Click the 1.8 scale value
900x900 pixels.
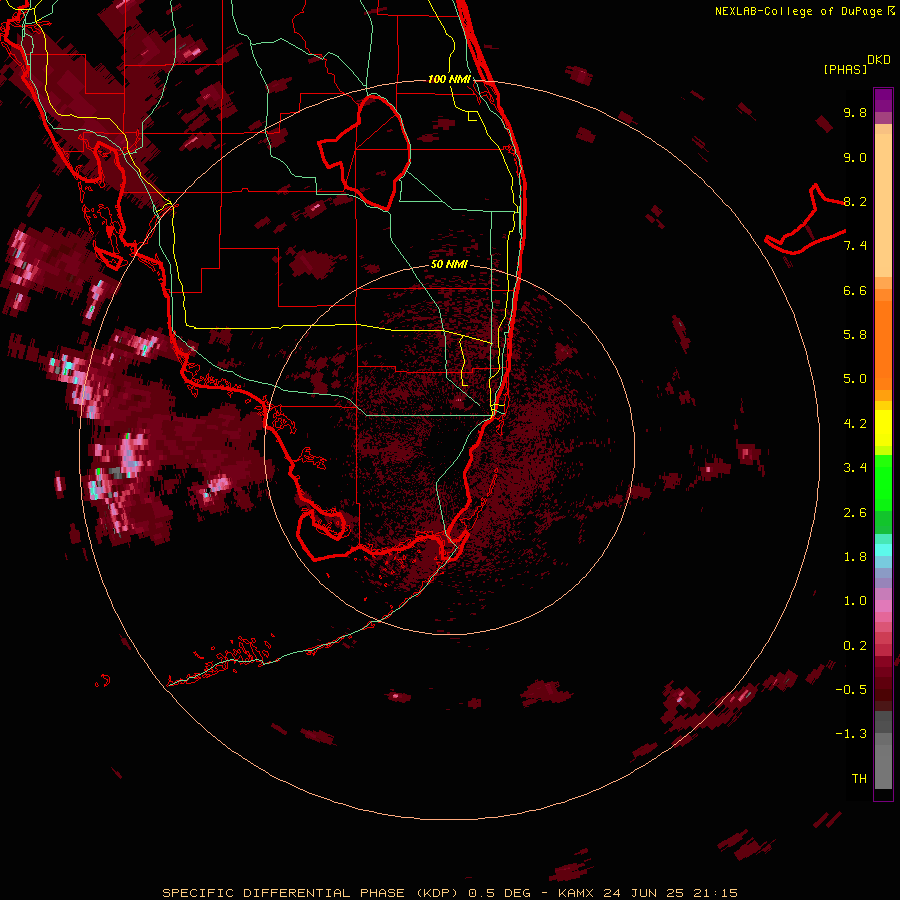(x=855, y=557)
